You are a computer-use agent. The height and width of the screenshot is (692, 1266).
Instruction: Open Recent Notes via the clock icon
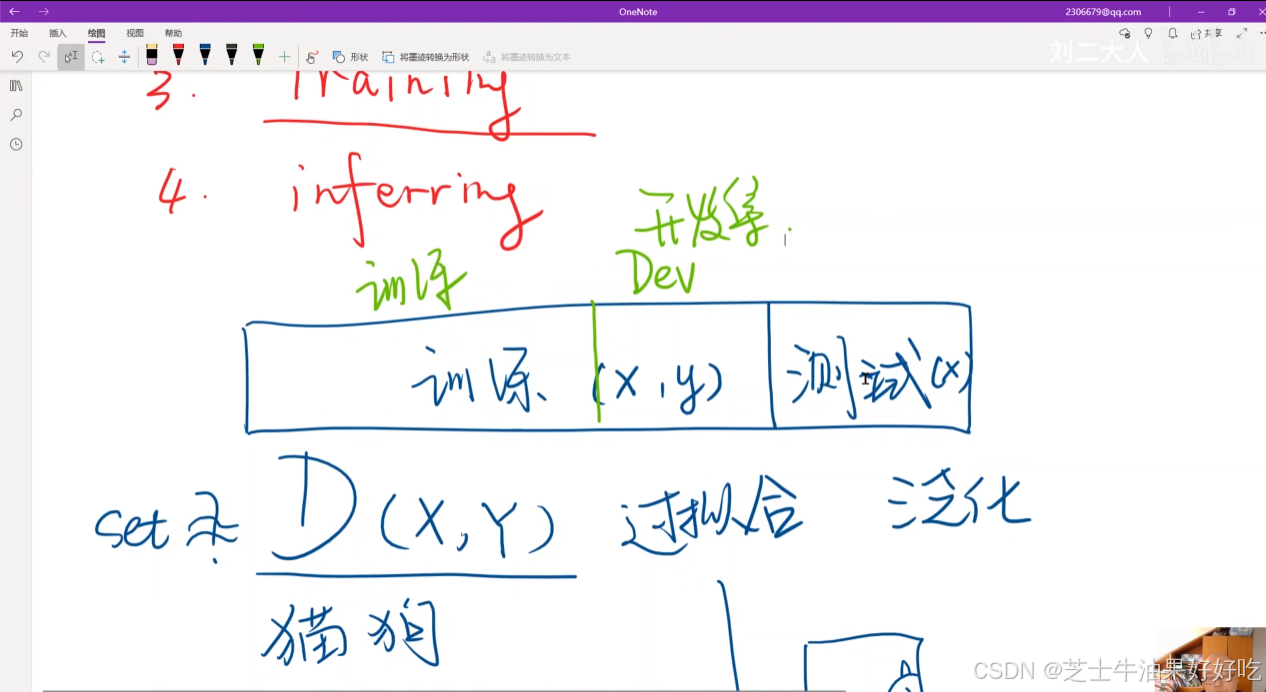(x=15, y=143)
